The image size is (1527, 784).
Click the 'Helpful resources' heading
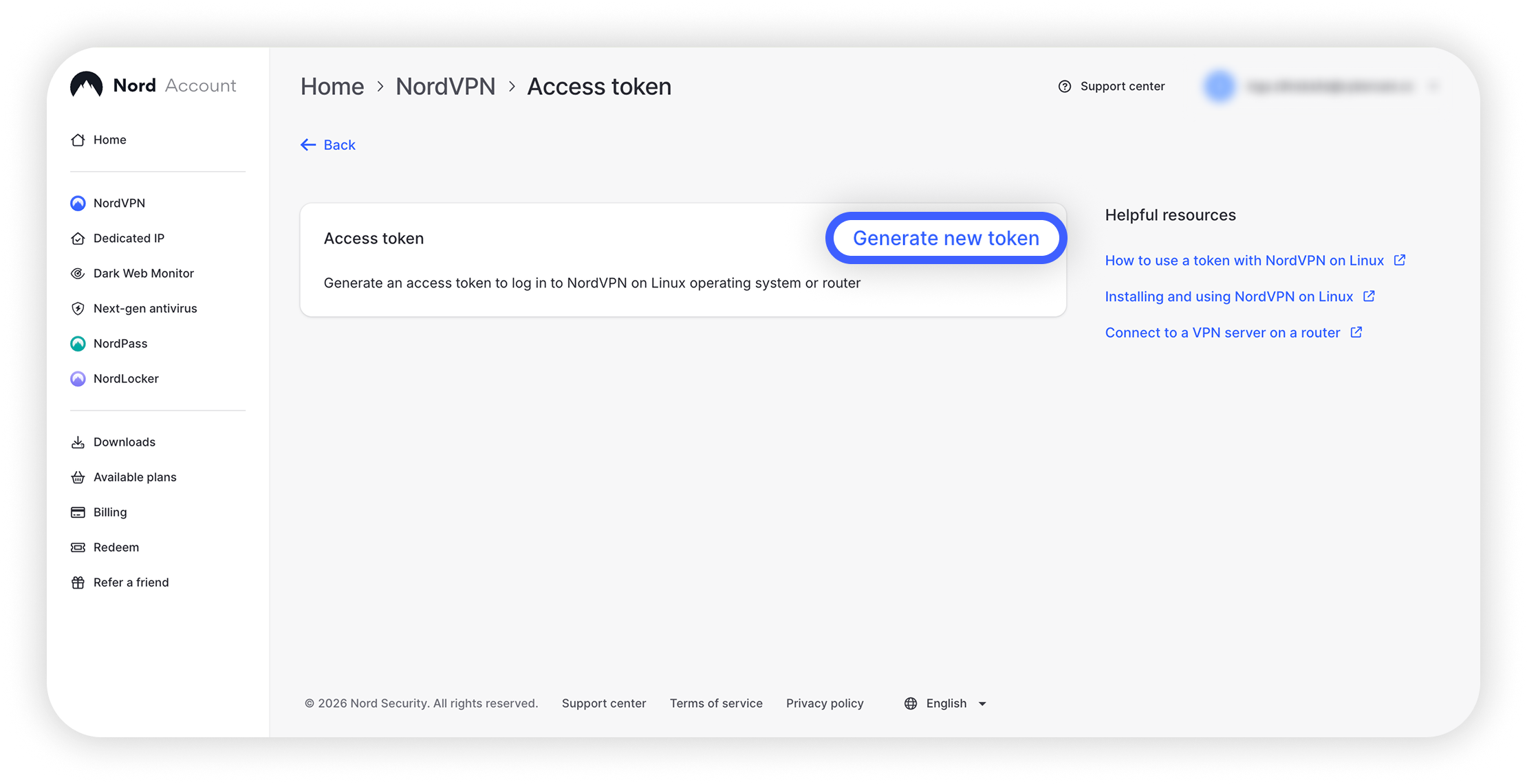coord(1170,215)
